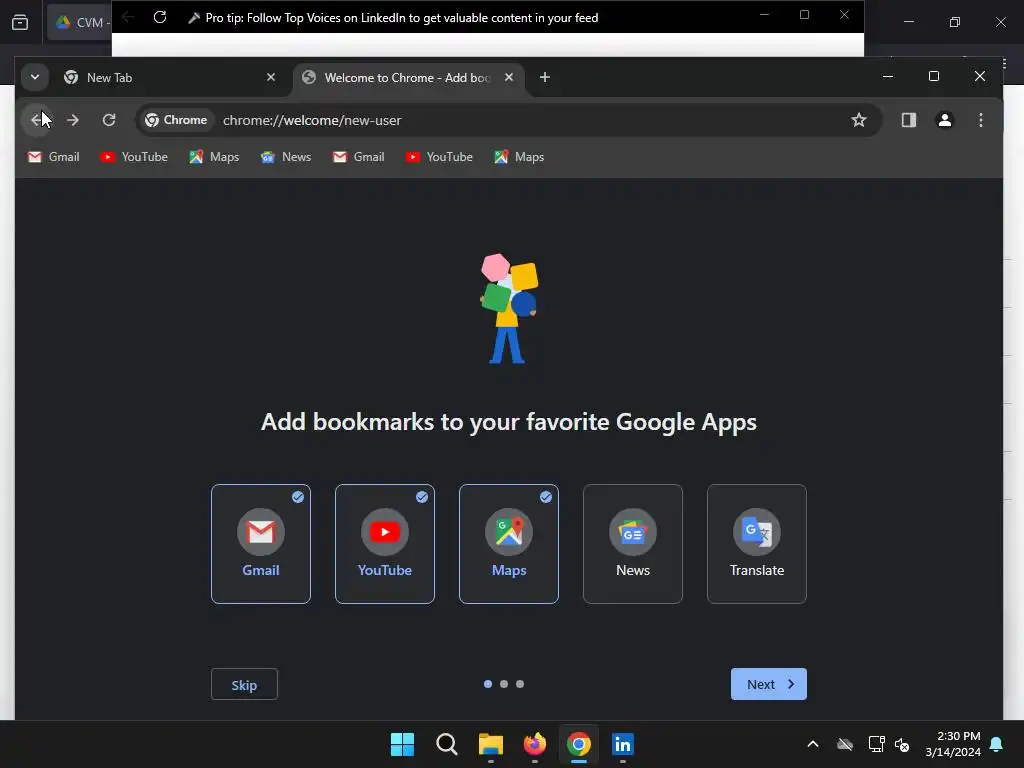
Task: Deselect the Gmail app card
Action: pos(261,544)
